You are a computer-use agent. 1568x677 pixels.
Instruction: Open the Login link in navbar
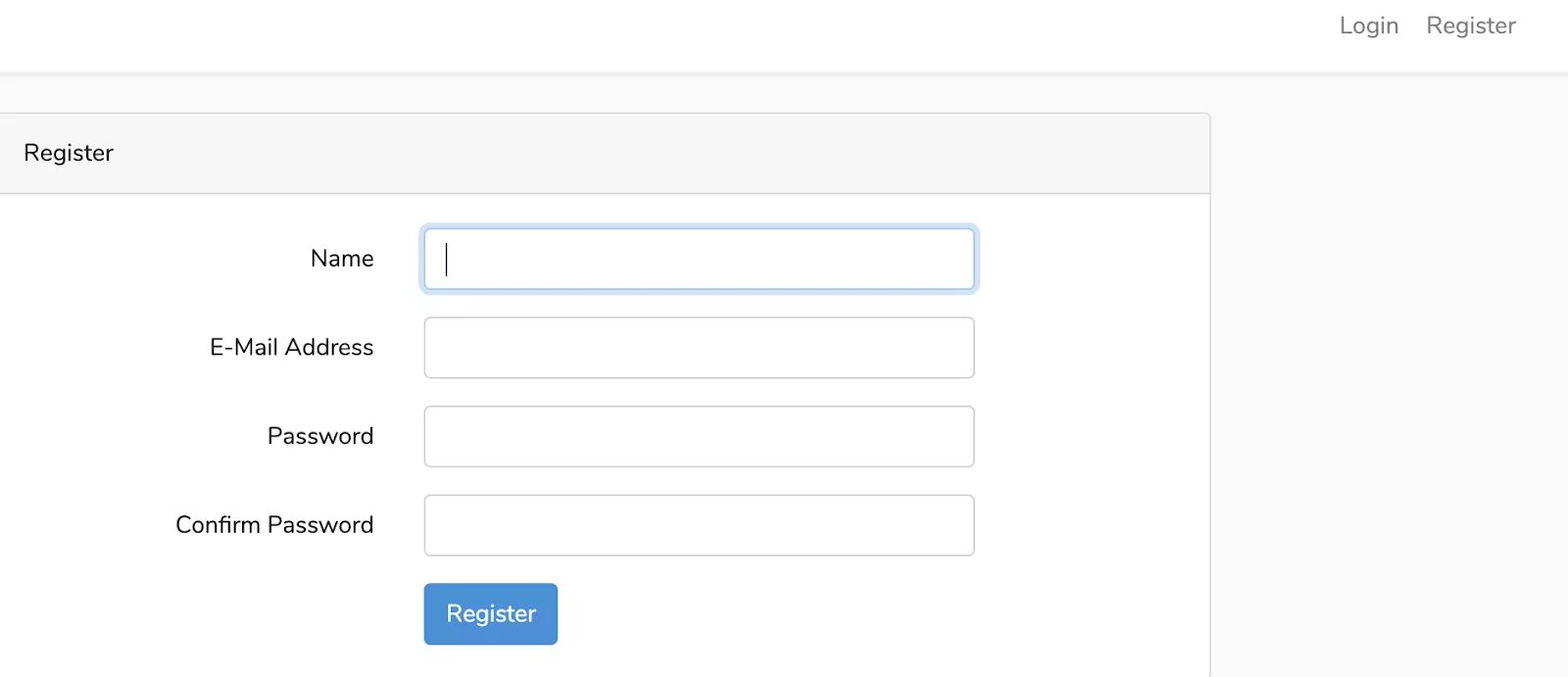[1368, 25]
